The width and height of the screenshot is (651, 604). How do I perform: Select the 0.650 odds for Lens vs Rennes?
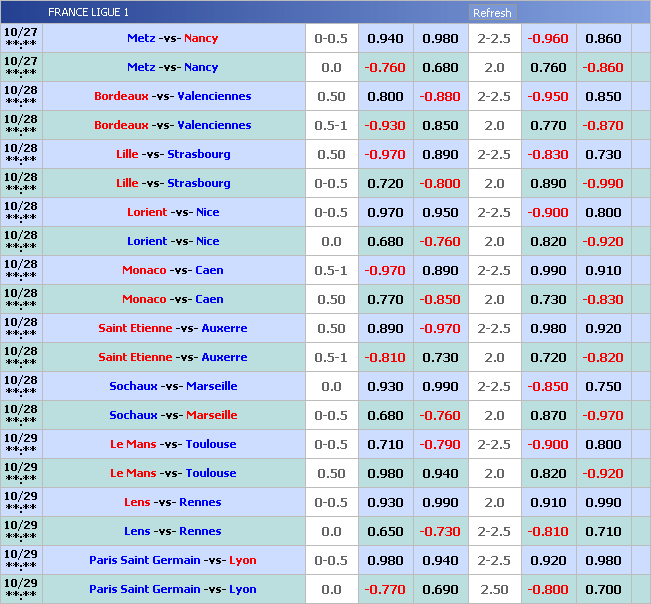pyautogui.click(x=385, y=531)
